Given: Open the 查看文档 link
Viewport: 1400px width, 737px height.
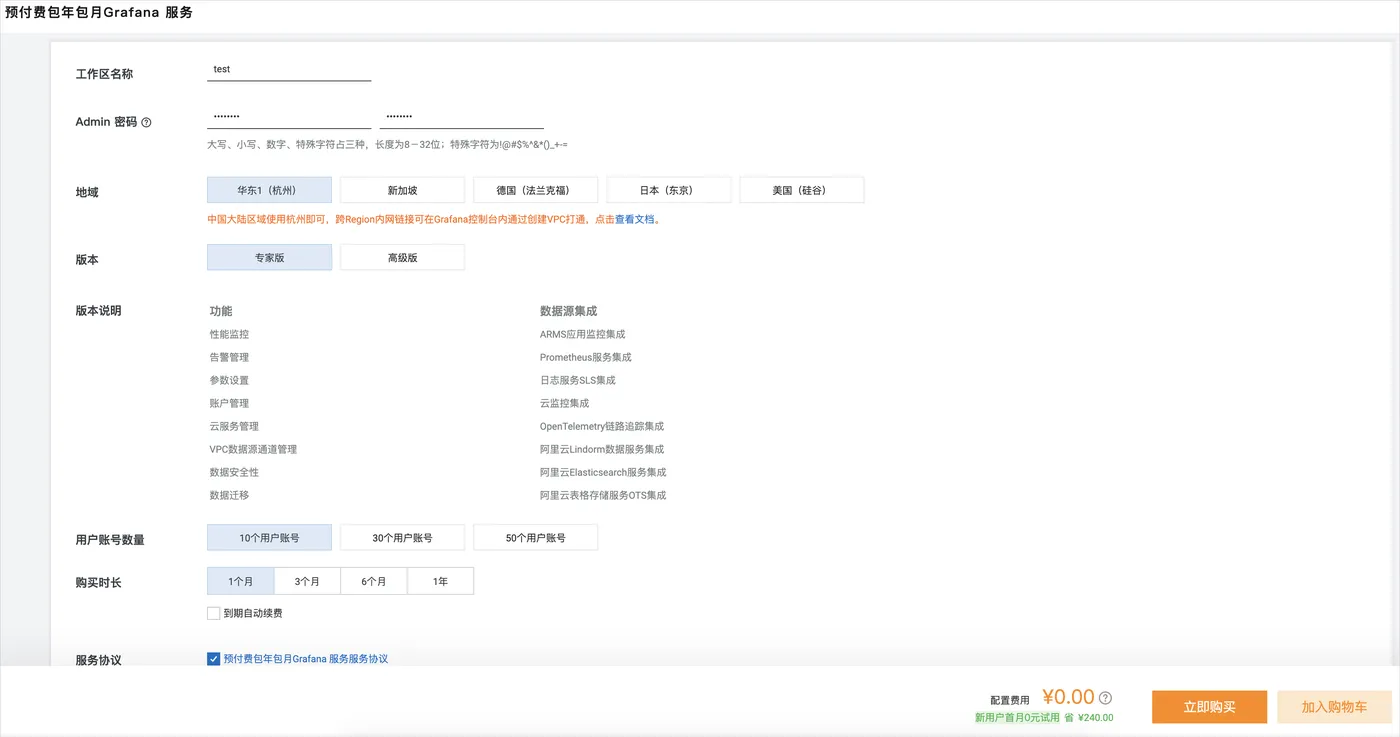Looking at the screenshot, I should (637, 219).
